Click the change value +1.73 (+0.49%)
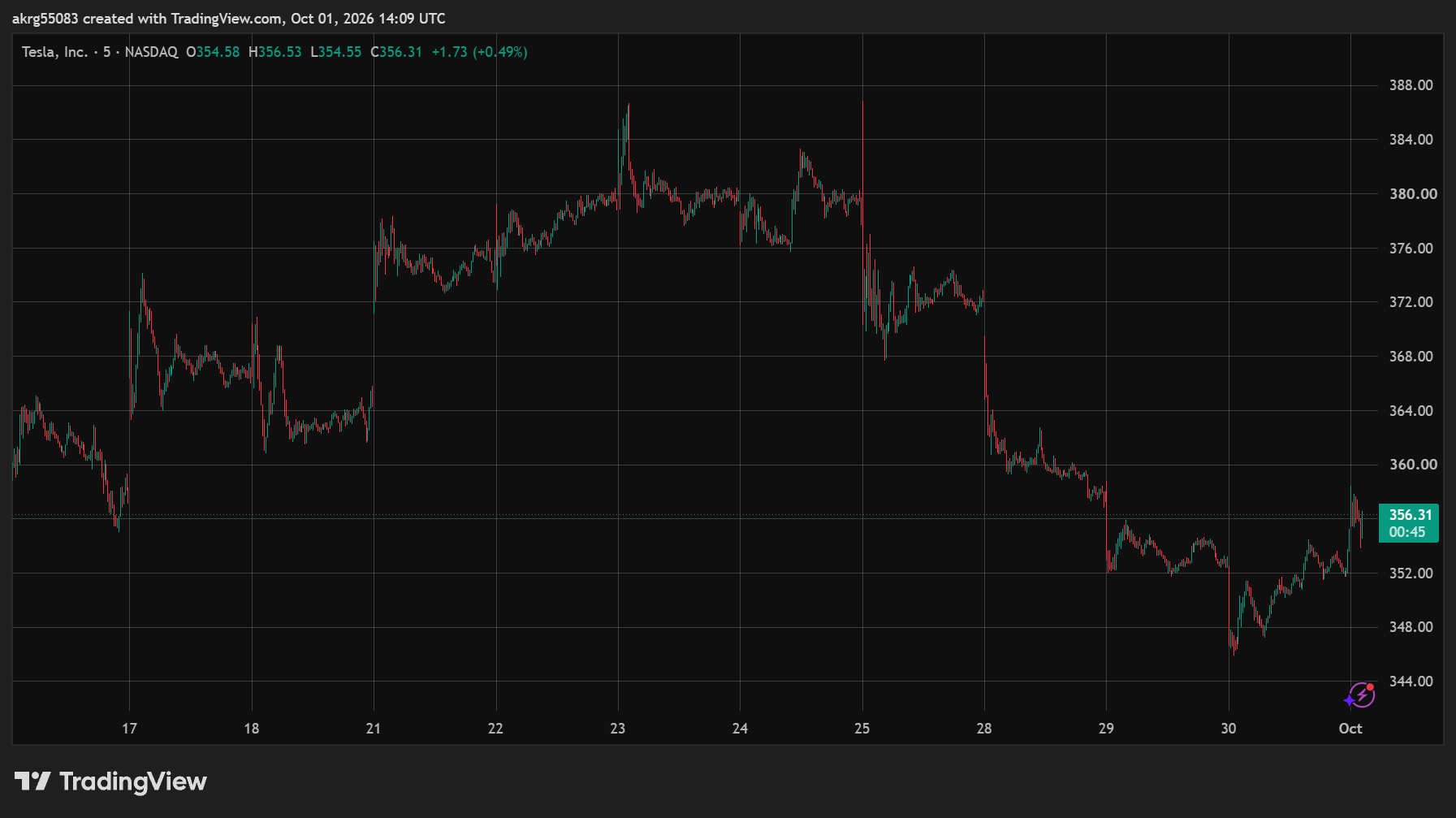Screen dimensions: 1456x818 pyautogui.click(x=479, y=52)
